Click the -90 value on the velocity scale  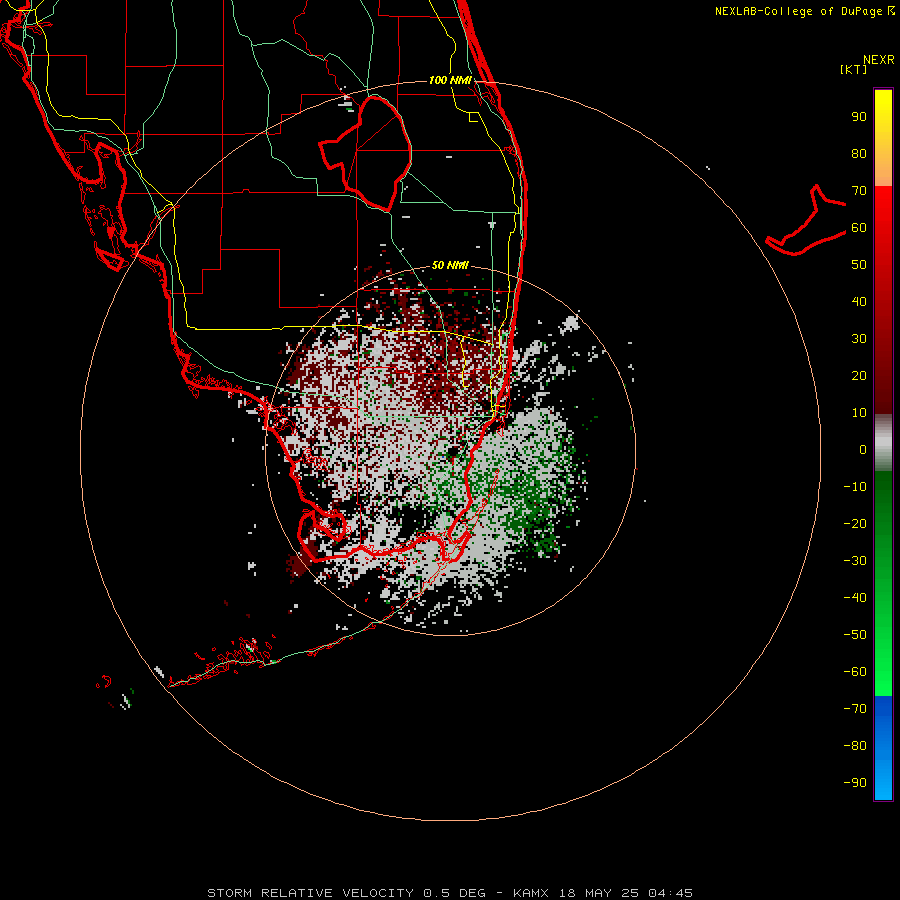[855, 782]
